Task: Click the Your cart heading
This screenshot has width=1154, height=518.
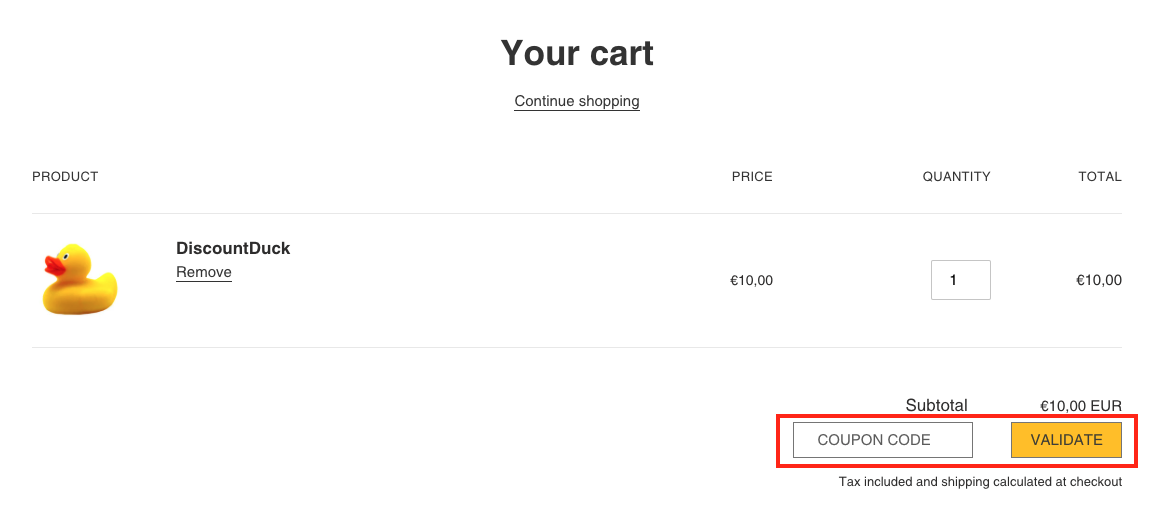Action: pyautogui.click(x=577, y=53)
